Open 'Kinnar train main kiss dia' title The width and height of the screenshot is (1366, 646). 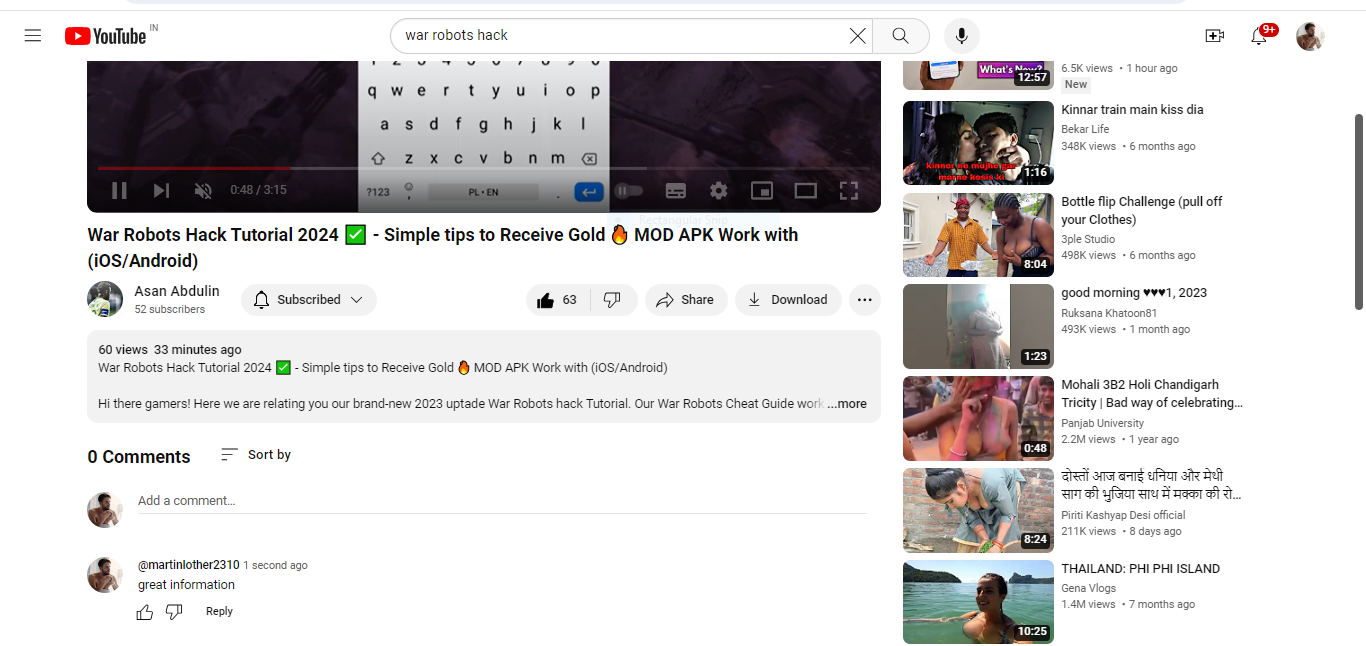[x=1132, y=110]
